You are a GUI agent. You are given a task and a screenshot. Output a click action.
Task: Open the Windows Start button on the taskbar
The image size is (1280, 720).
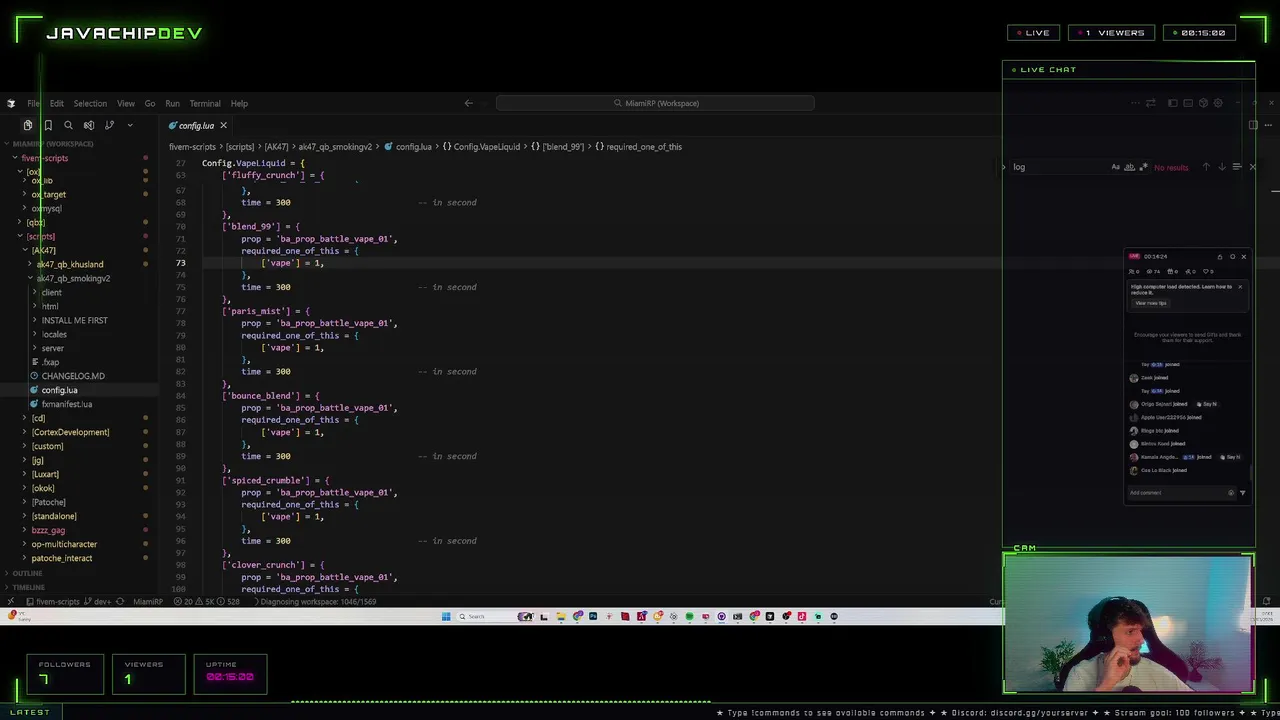tap(446, 616)
